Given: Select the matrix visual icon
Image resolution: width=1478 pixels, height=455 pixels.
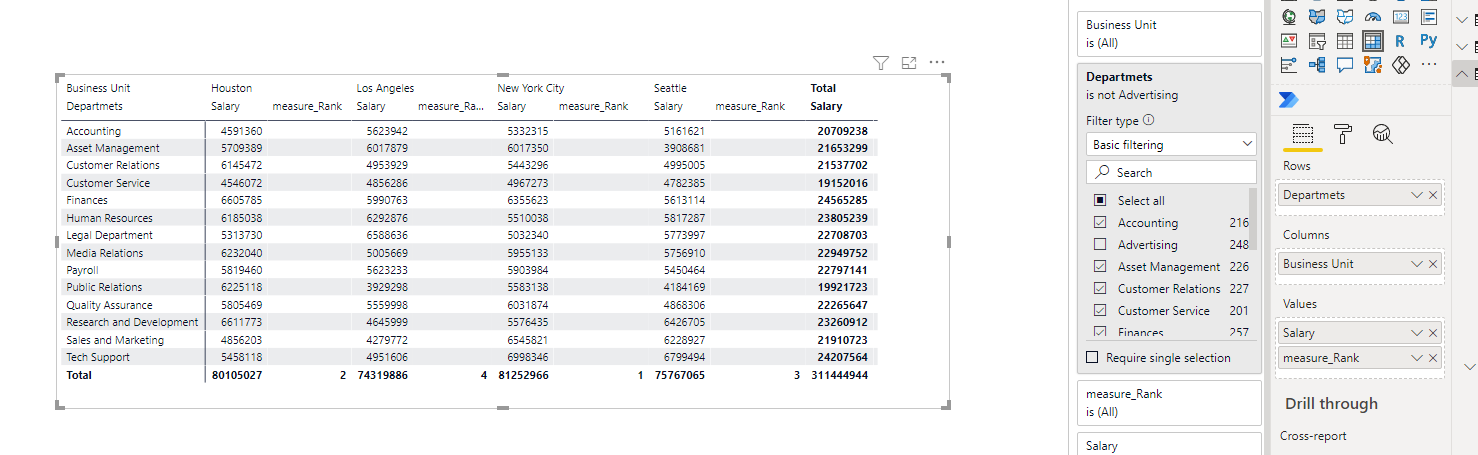Looking at the screenshot, I should 1373,41.
